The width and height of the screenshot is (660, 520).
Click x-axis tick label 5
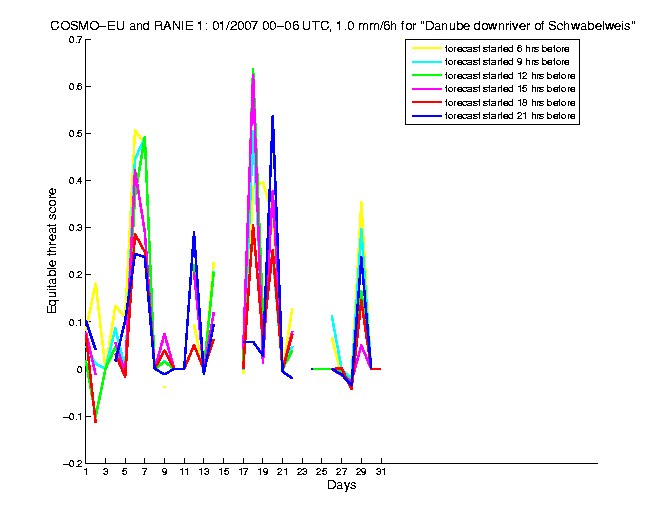pyautogui.click(x=125, y=472)
